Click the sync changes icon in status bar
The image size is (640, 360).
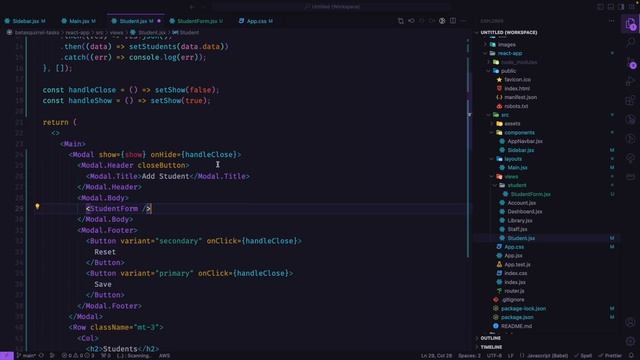pos(41,356)
